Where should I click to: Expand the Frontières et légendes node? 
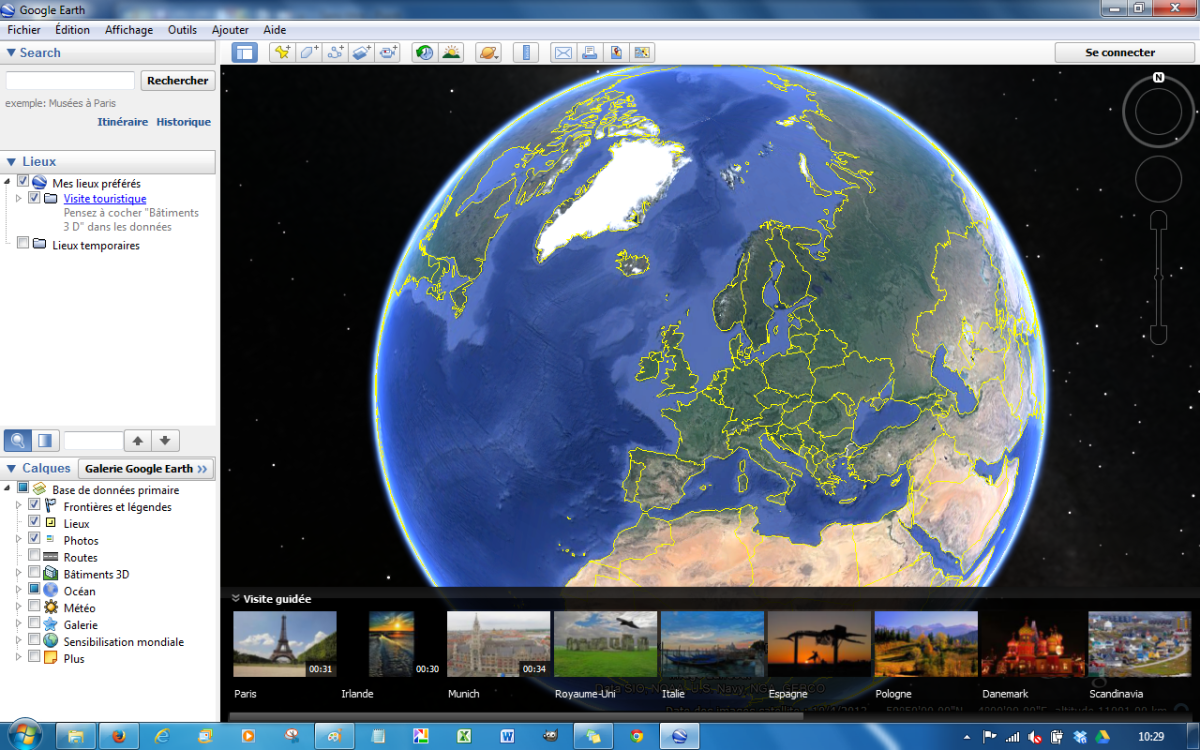pyautogui.click(x=18, y=507)
